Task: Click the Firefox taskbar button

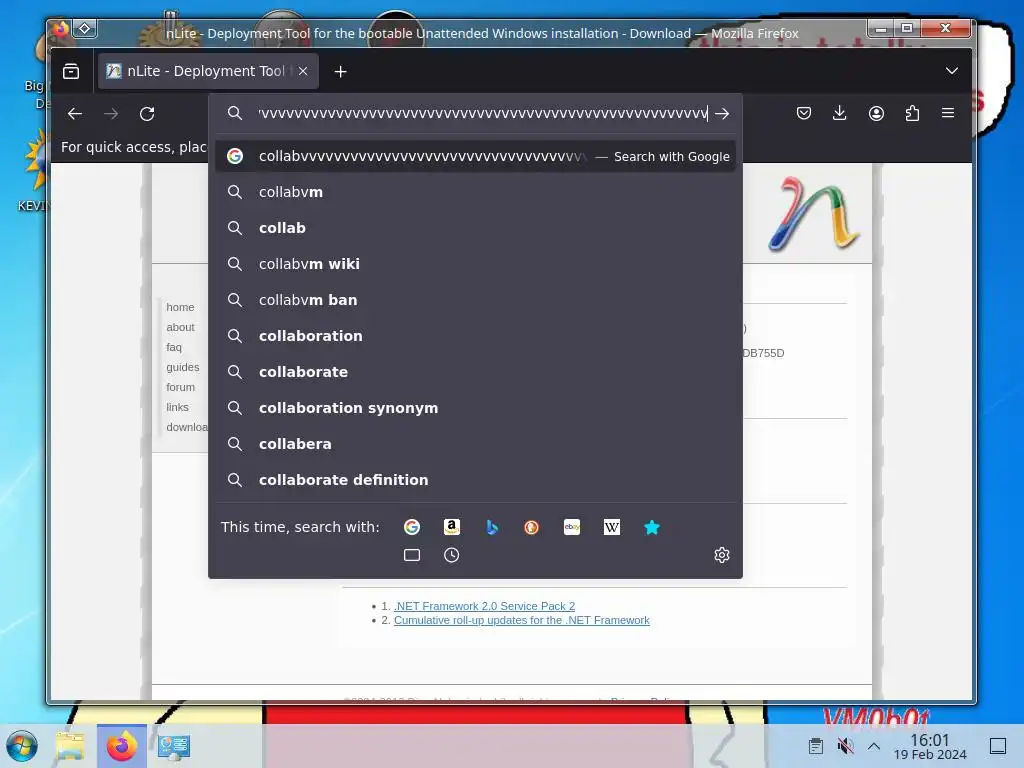Action: pos(121,746)
